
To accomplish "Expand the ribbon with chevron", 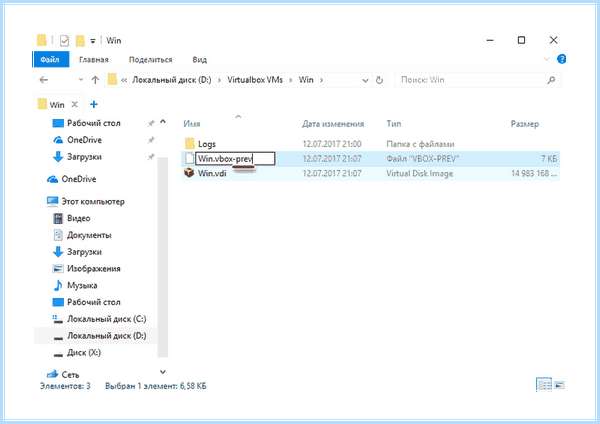I will coord(546,59).
